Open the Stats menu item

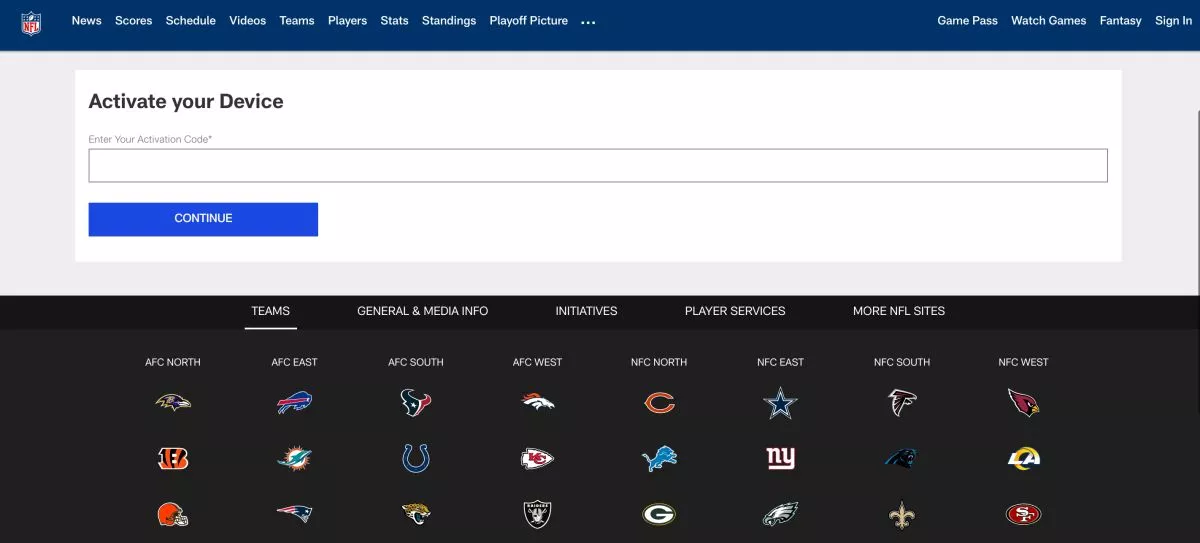click(394, 21)
